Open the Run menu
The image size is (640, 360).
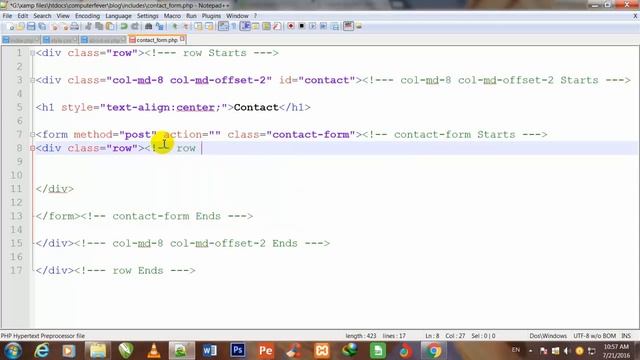tap(191, 16)
